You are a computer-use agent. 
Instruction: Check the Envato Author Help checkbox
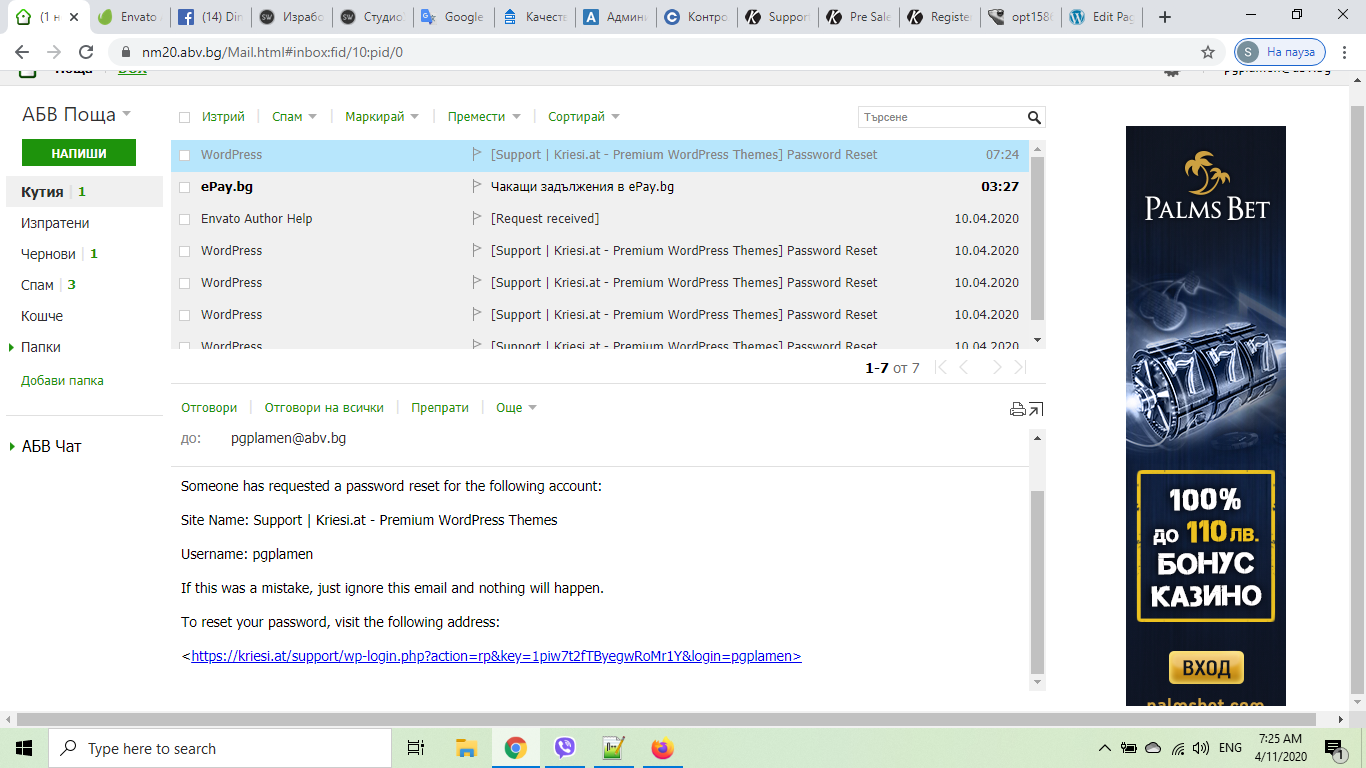[184, 219]
